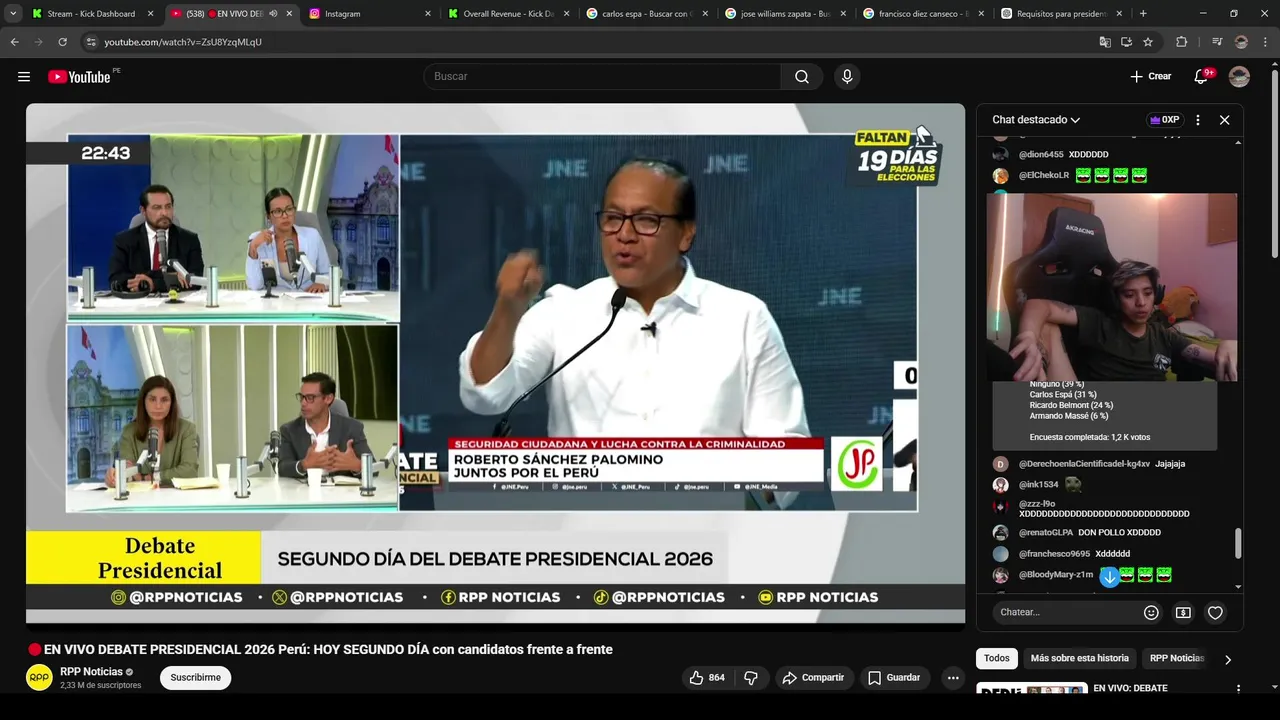Open a new browser tab
This screenshot has height=720, width=1280.
pos(1143,14)
